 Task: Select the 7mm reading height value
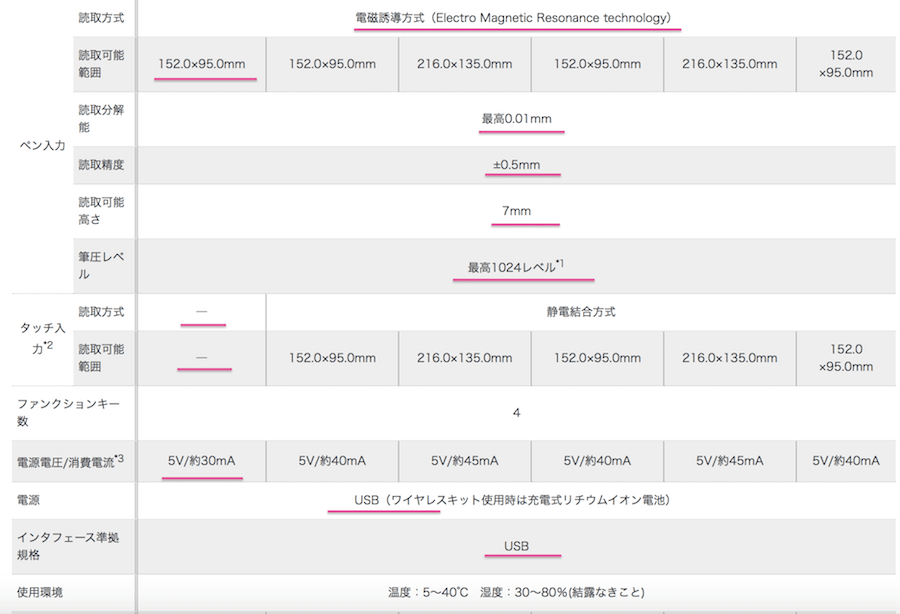(x=516, y=211)
